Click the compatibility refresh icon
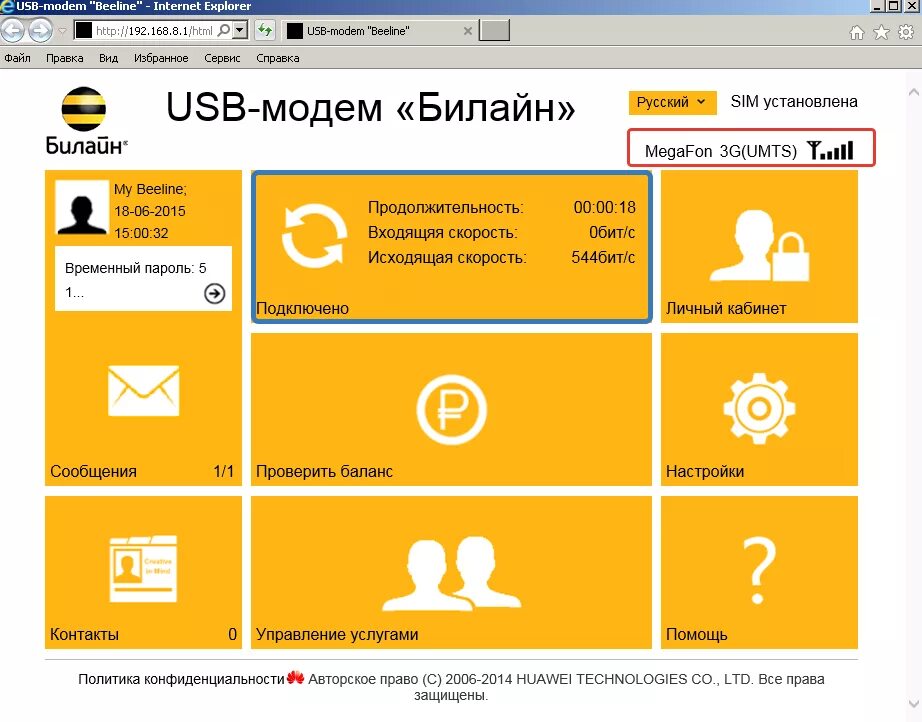Screen dimensions: 922x722 [265, 31]
